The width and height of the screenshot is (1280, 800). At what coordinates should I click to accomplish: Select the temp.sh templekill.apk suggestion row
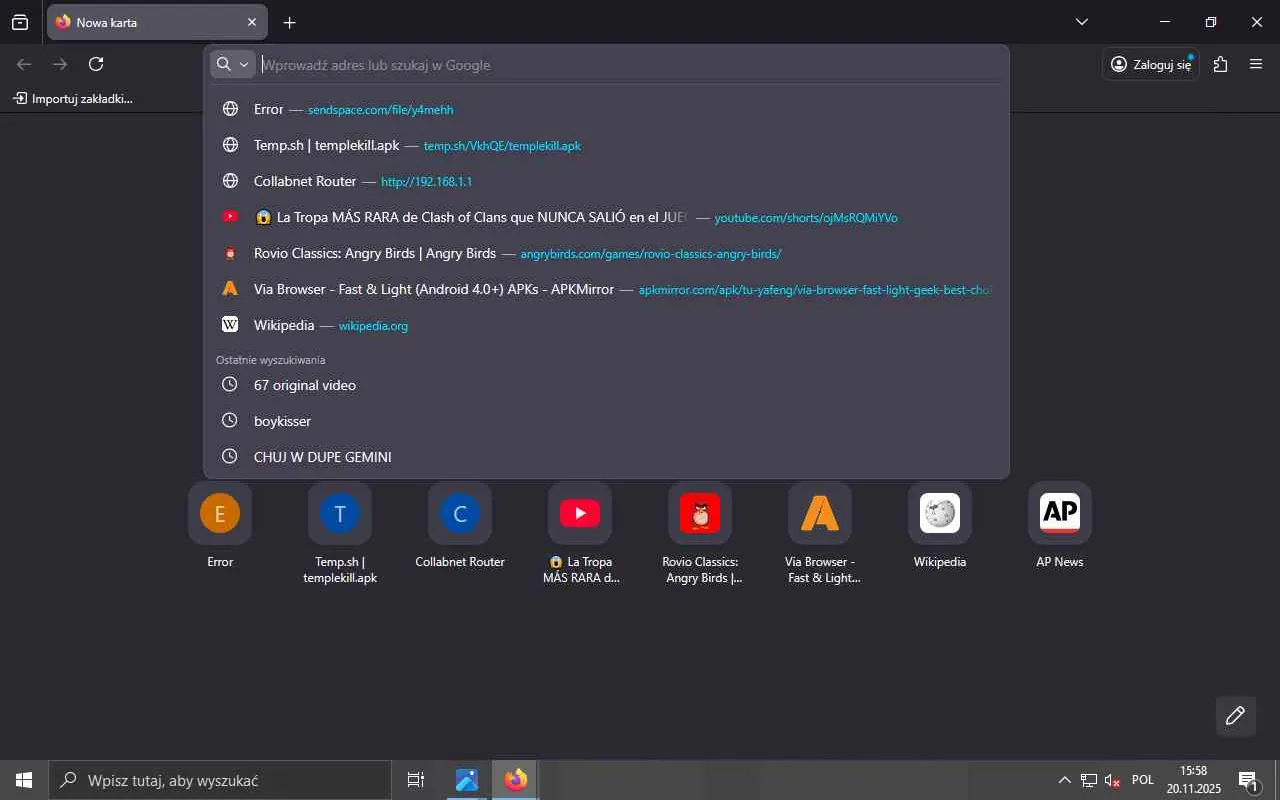606,145
